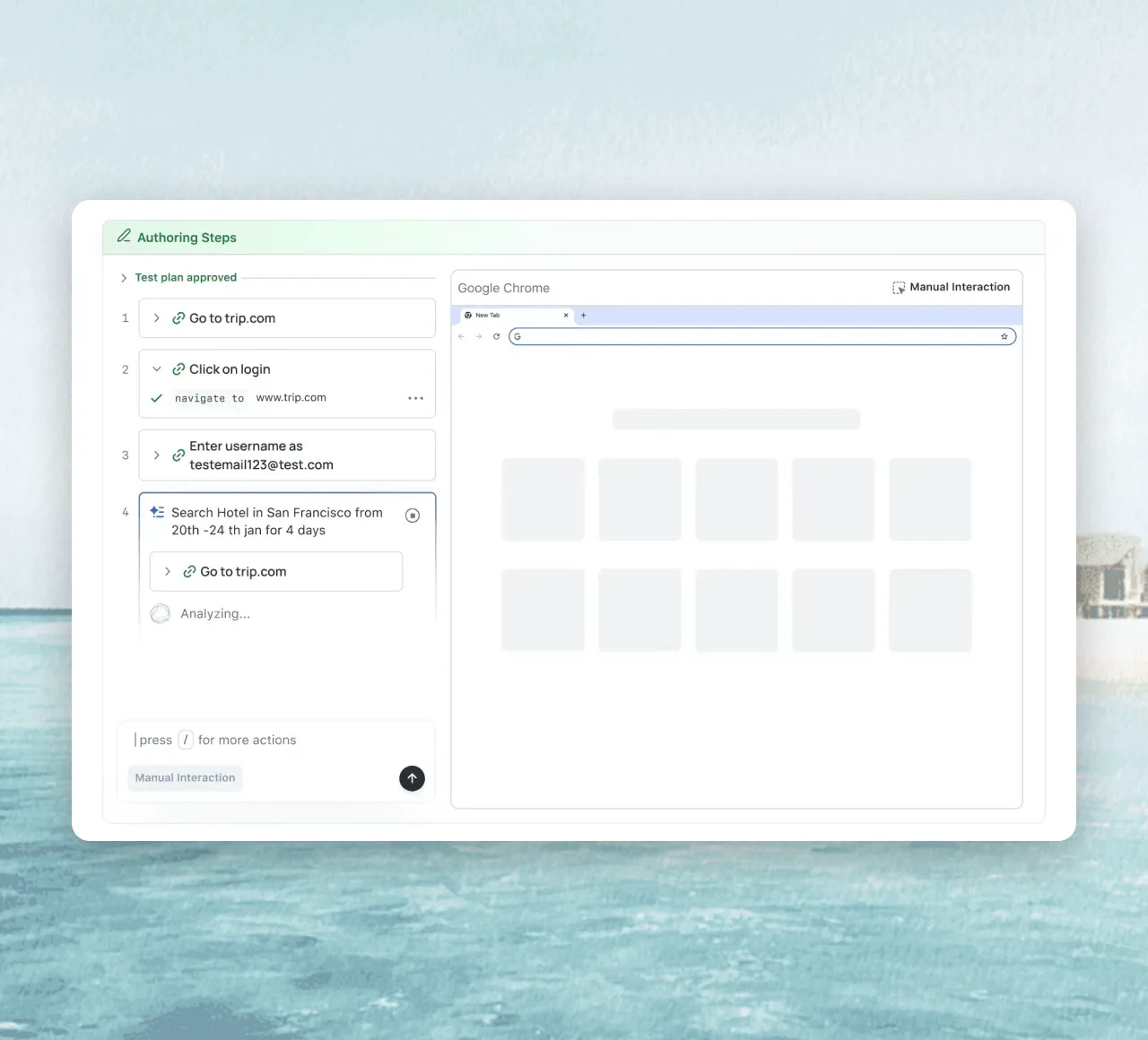The width and height of the screenshot is (1148, 1040).
Task: Send the prompt with the arrow button
Action: (412, 778)
